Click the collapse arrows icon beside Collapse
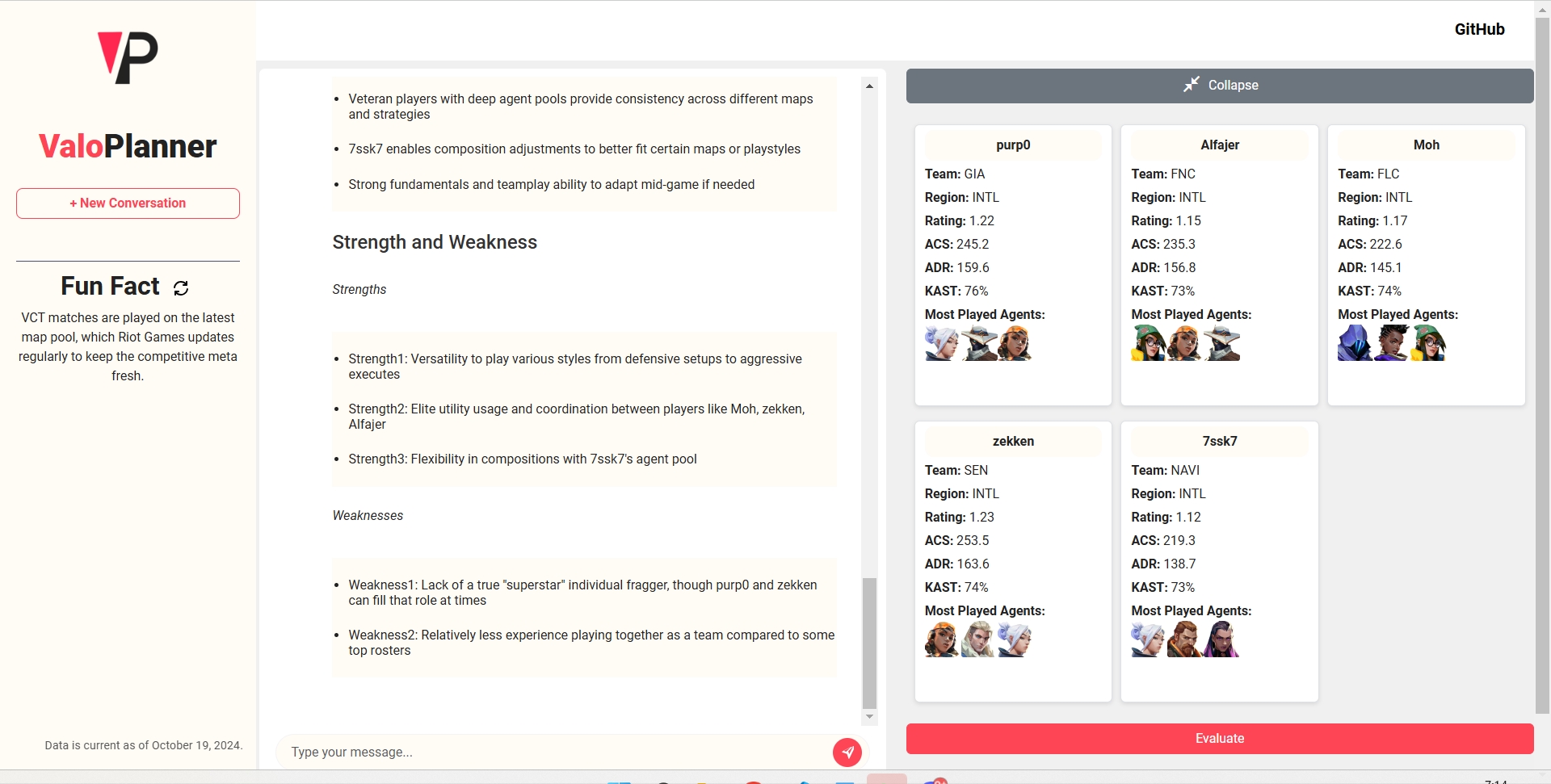The height and width of the screenshot is (784, 1551). [1192, 85]
